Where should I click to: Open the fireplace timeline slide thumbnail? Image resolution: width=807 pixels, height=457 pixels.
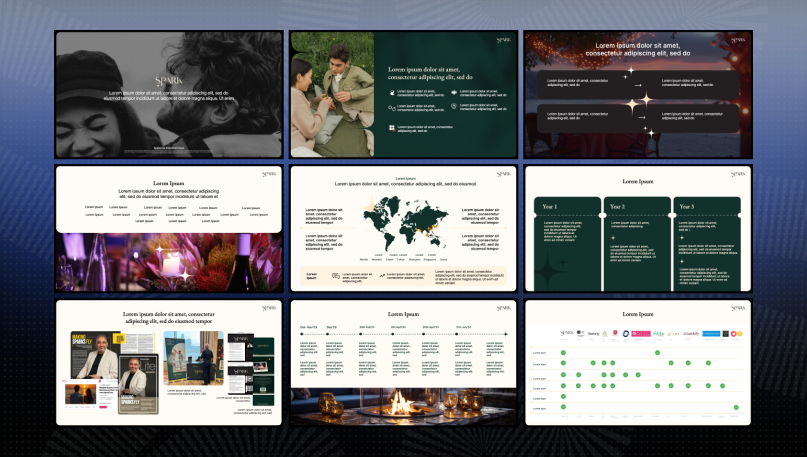click(x=404, y=362)
